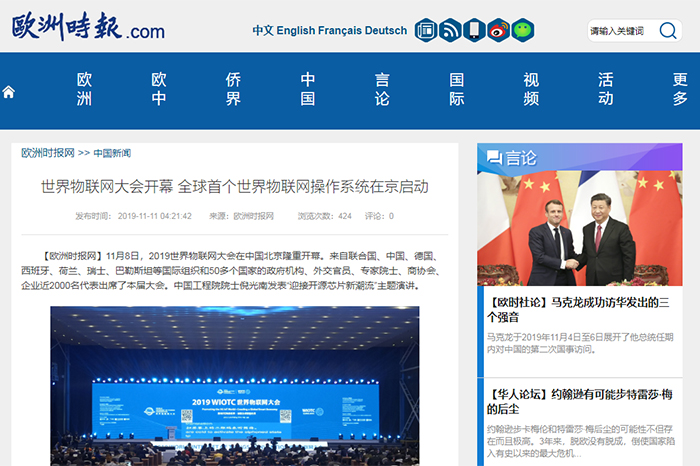Click the 欧洲时报网 breadcrumb link
The image size is (700, 466).
point(48,153)
